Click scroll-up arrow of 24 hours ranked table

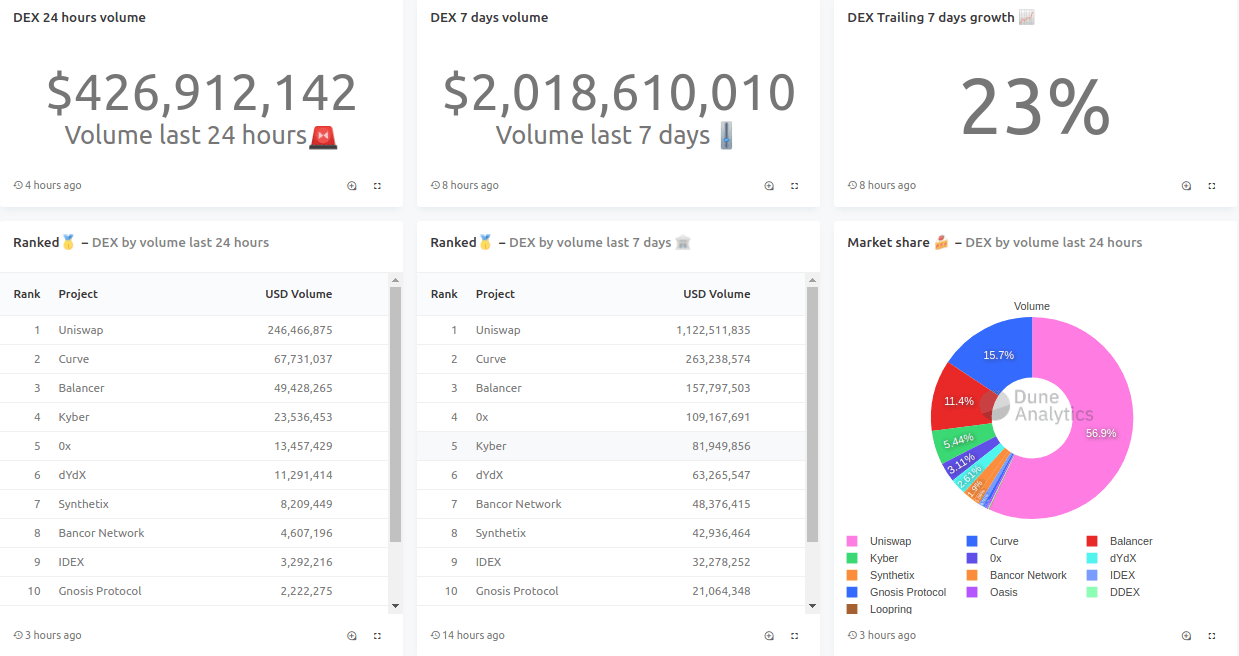click(x=395, y=280)
